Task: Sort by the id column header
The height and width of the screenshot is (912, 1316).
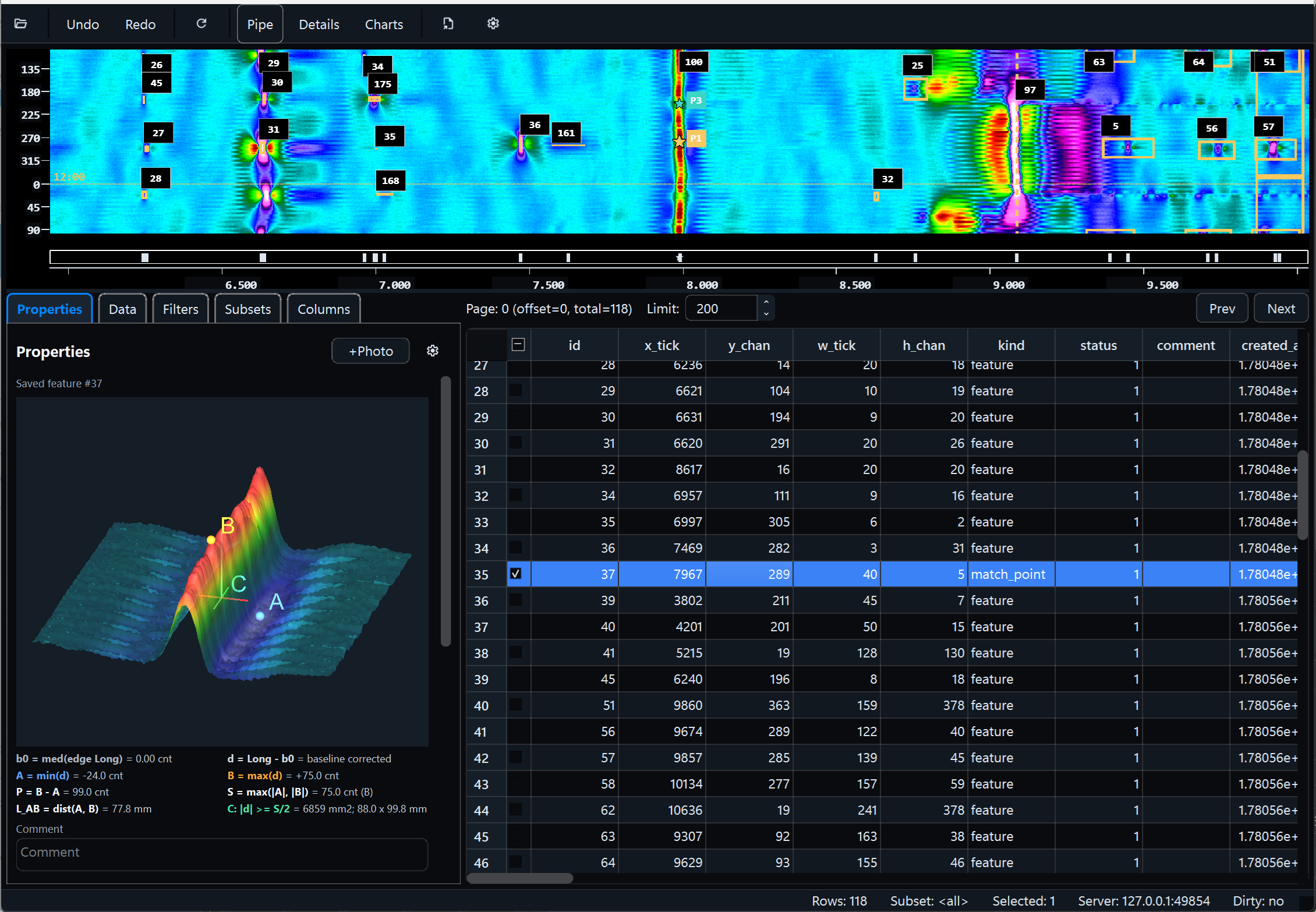Action: tap(574, 345)
